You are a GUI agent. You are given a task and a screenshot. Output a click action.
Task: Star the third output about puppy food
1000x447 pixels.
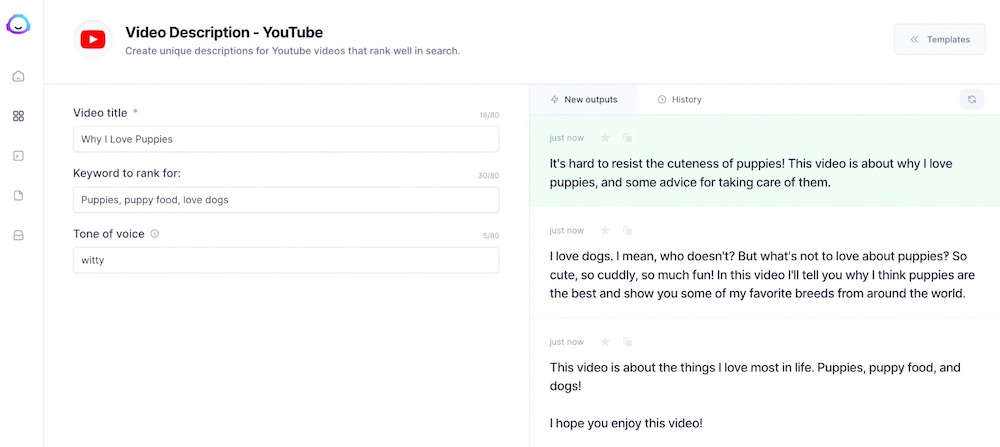click(x=604, y=342)
